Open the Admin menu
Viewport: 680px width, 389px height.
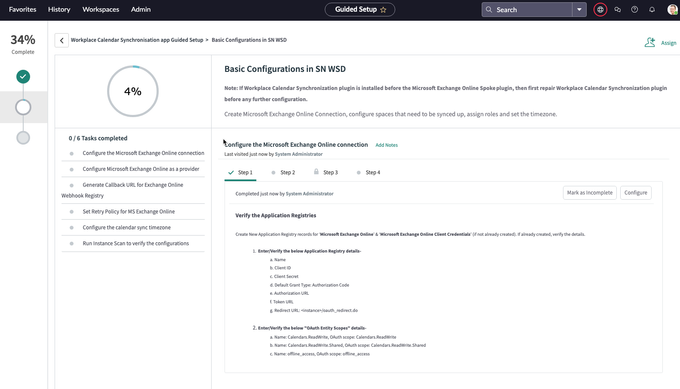tap(141, 9)
